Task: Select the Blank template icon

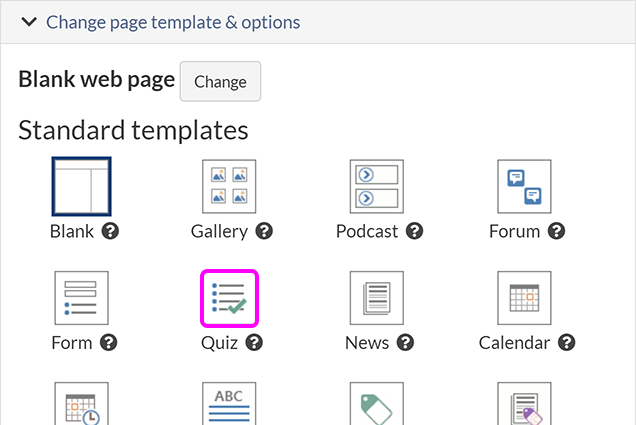Action: coord(81,187)
